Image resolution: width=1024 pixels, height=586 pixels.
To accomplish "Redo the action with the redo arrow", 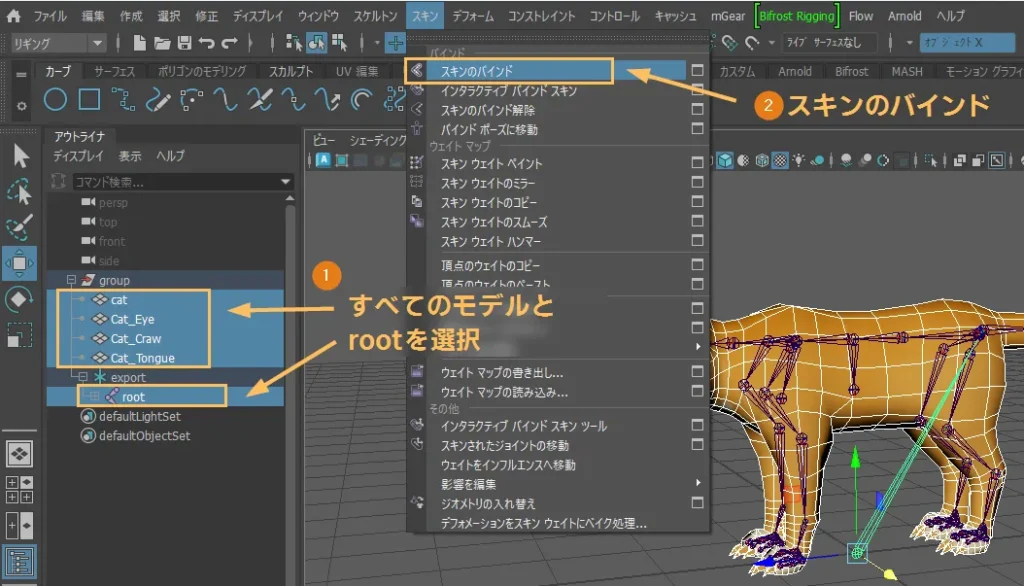I will pos(230,43).
